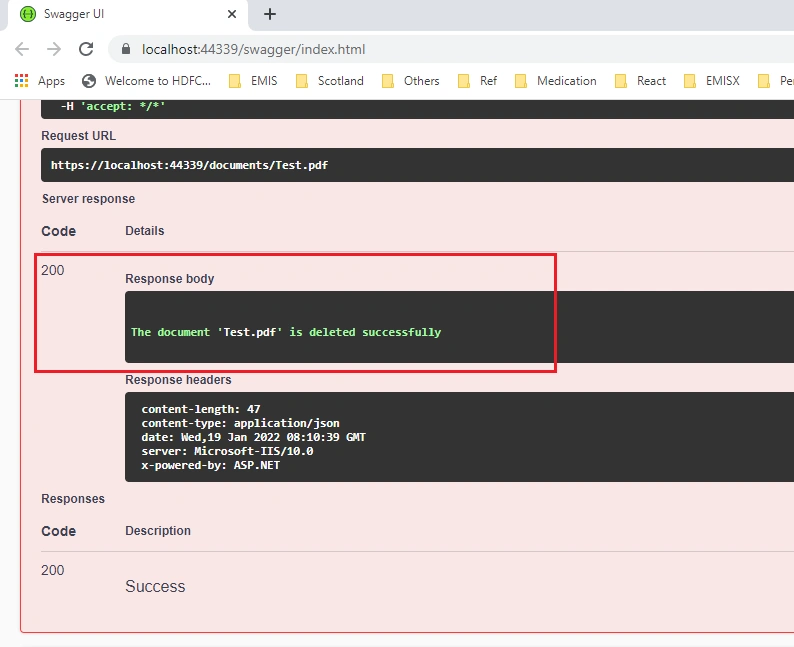The height and width of the screenshot is (647, 794).
Task: Close the Swagger UI tab
Action: pyautogui.click(x=232, y=14)
